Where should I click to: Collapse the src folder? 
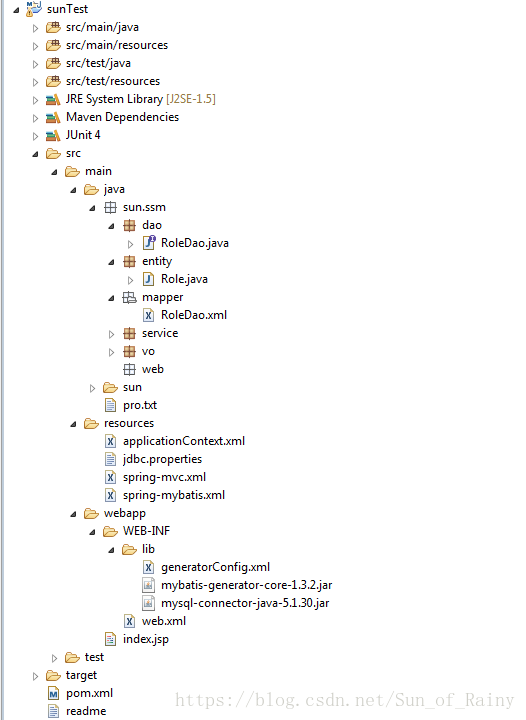(x=35, y=154)
